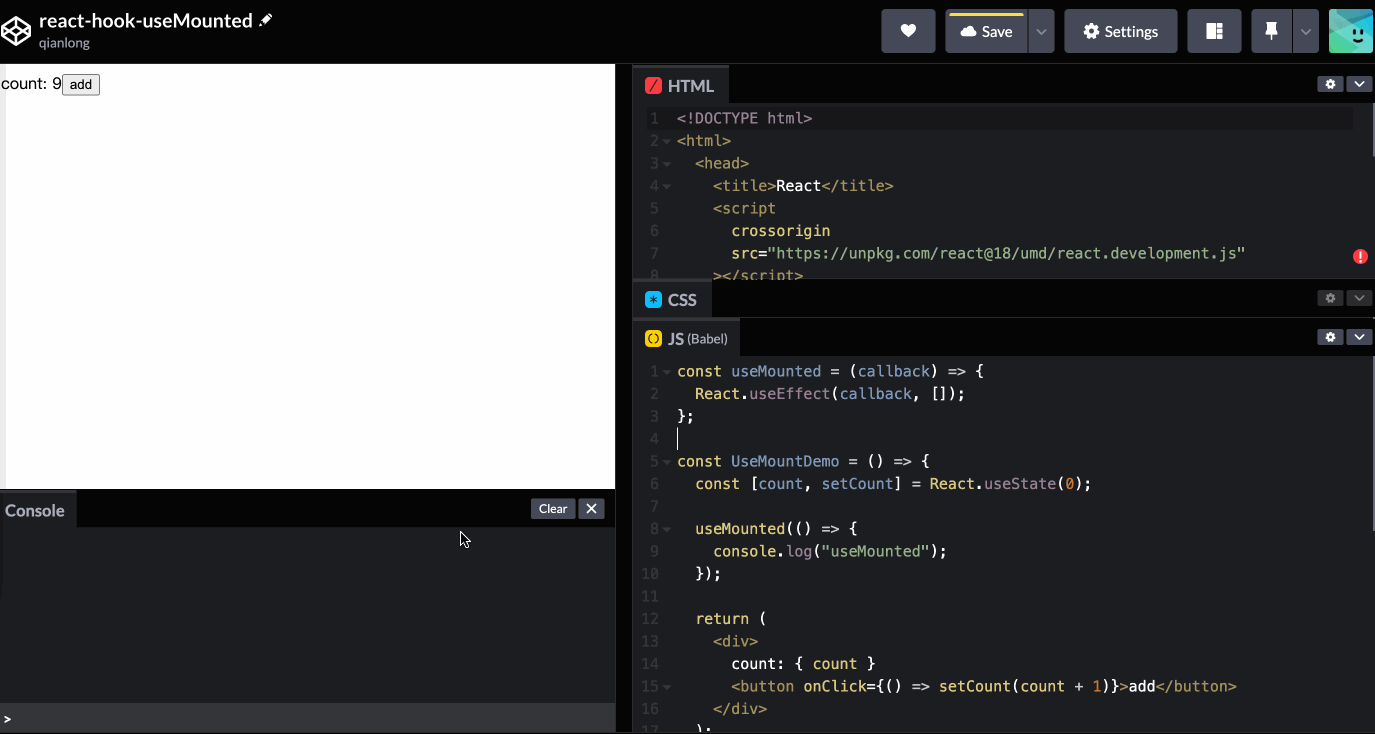This screenshot has width=1375, height=734.
Task: Click the <!DOCTYPE html> line
Action: point(744,118)
